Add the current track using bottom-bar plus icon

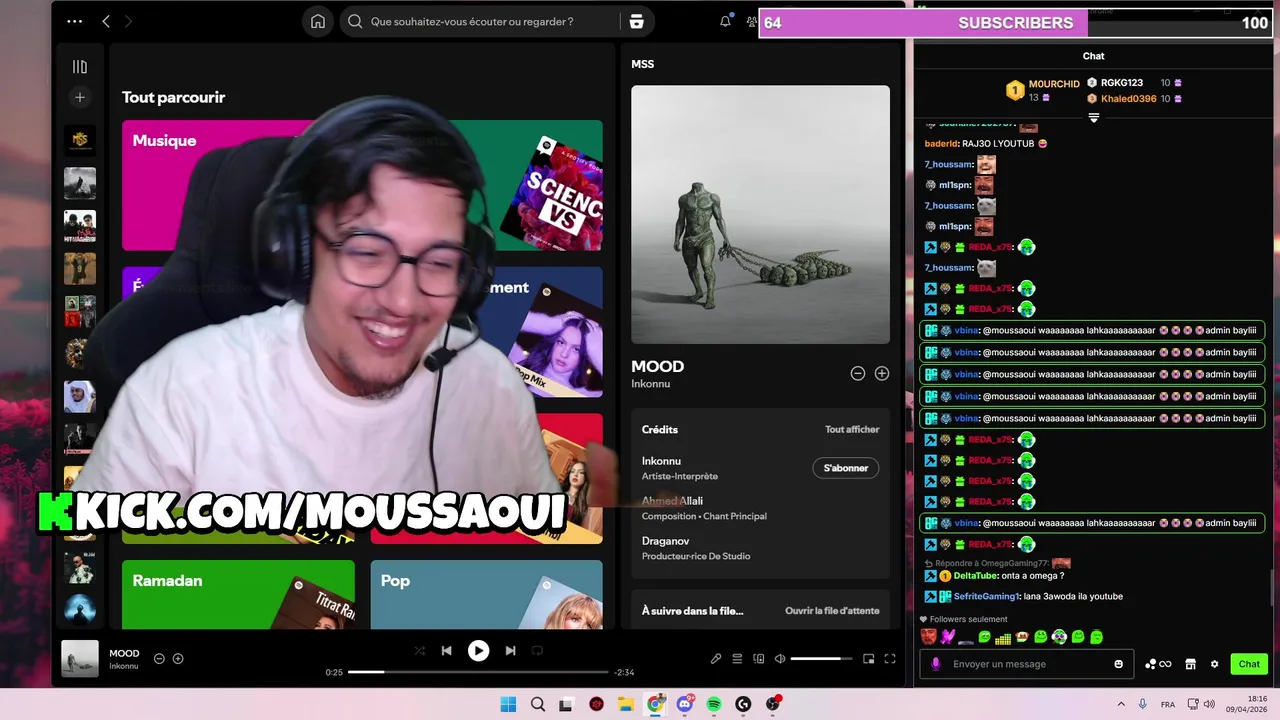click(178, 658)
